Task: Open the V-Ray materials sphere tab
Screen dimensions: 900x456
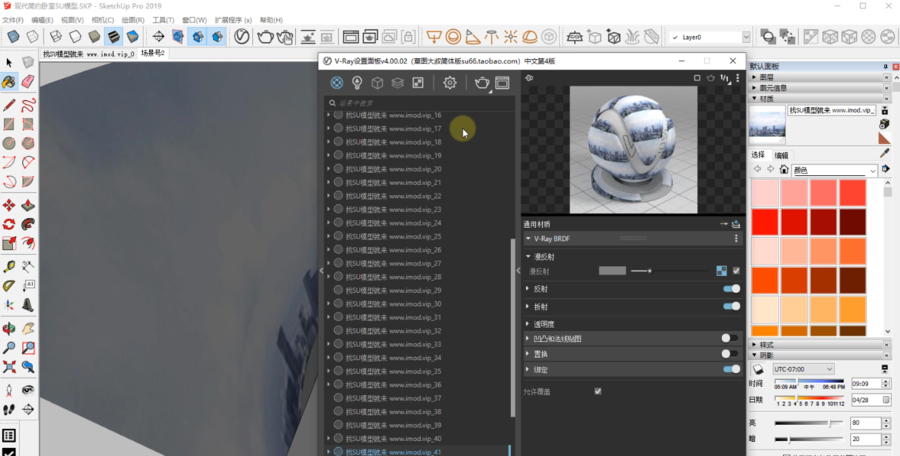Action: coord(337,83)
